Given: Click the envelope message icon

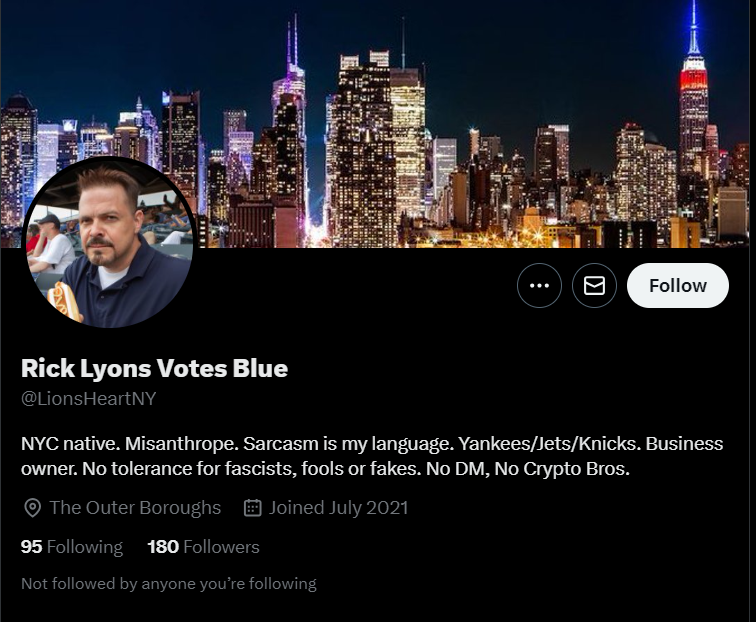Looking at the screenshot, I should tap(594, 285).
